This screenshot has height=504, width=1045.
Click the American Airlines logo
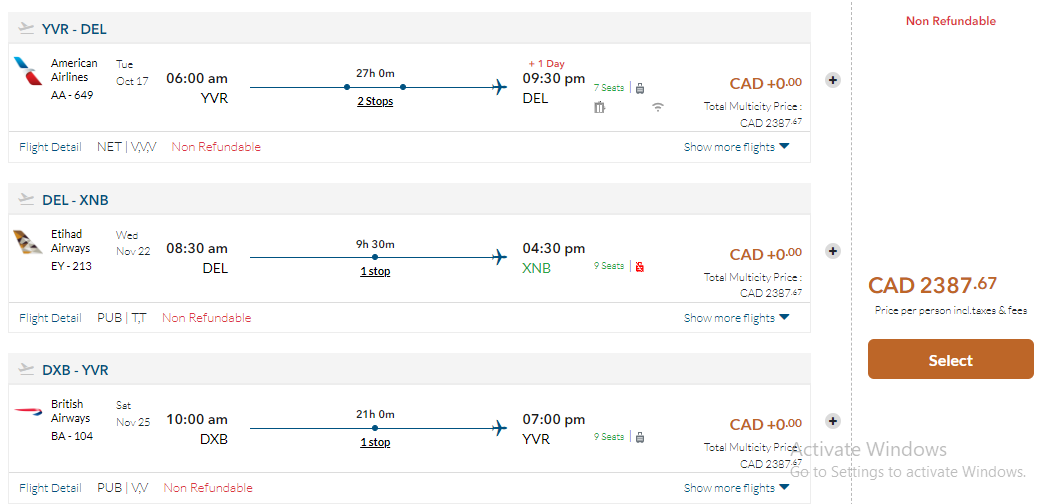28,71
